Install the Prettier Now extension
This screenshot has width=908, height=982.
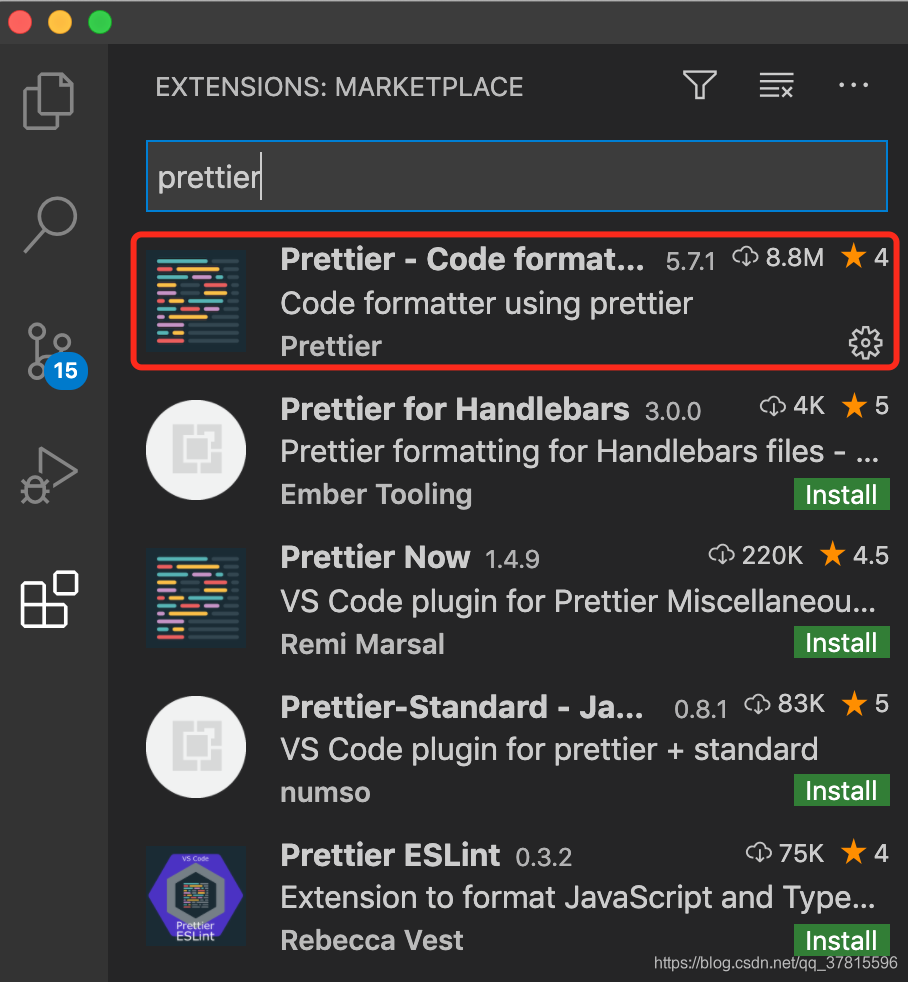point(841,643)
